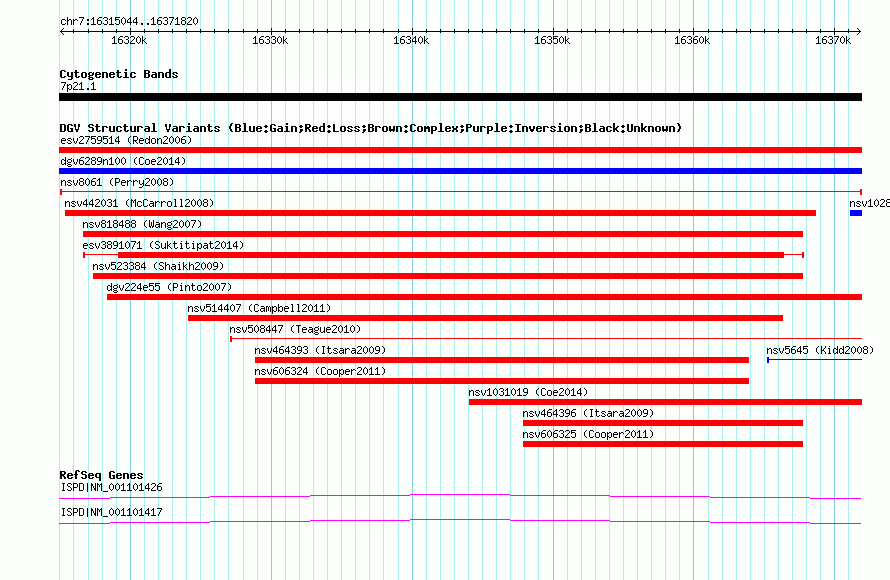
Task: Click the Cytogenetic Bands track title
Action: (119, 74)
